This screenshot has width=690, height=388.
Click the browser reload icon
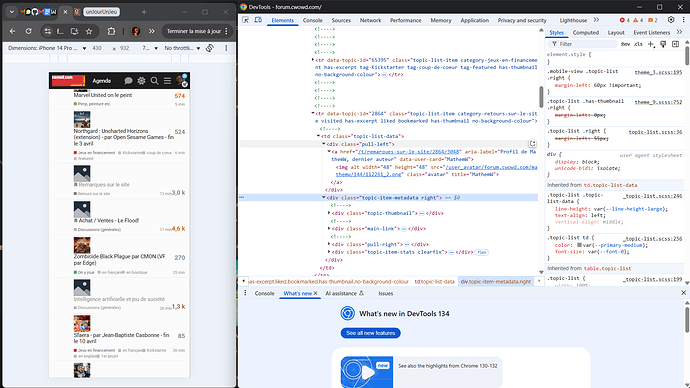pos(29,31)
